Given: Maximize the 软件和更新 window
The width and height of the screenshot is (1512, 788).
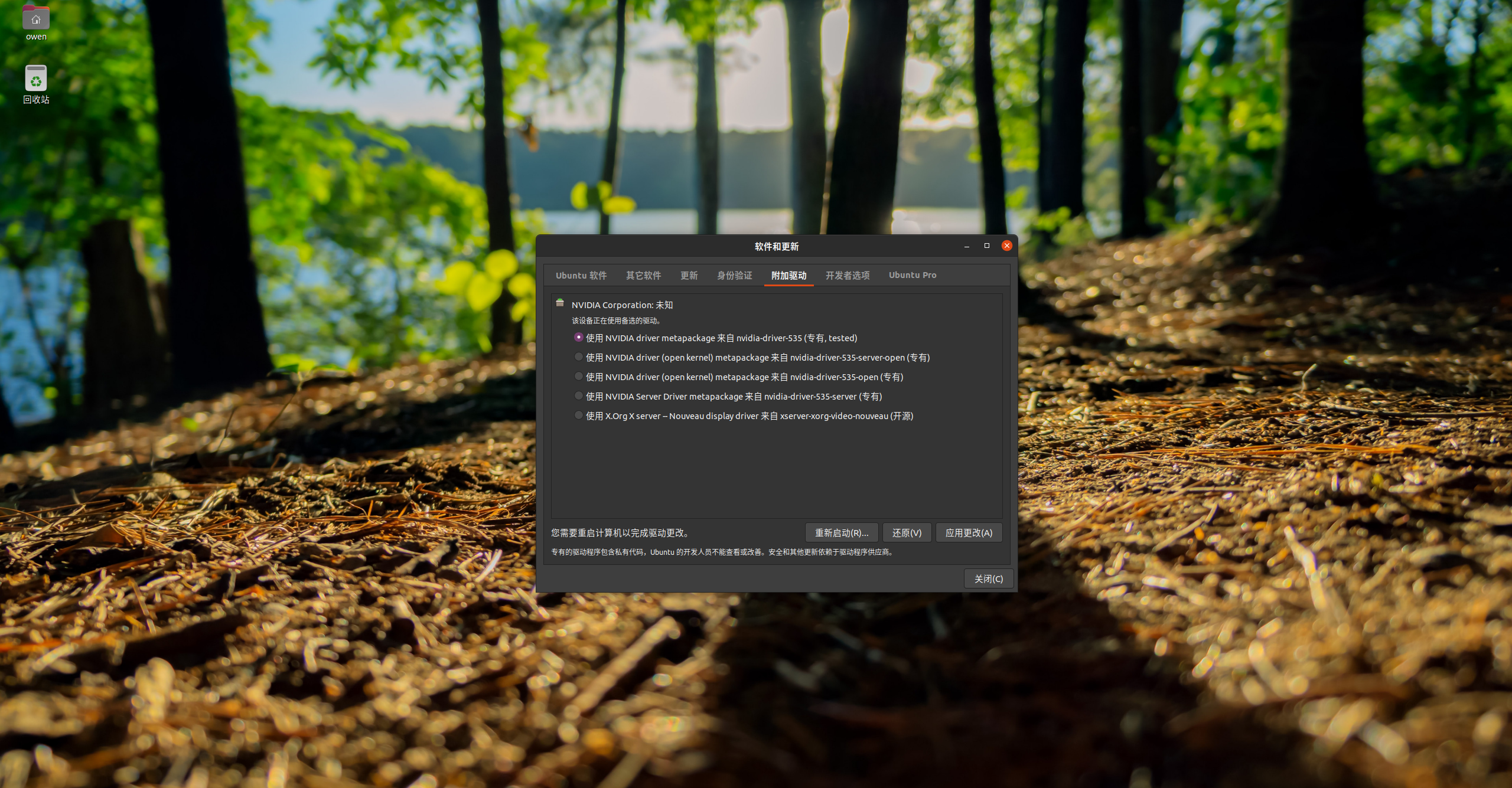Looking at the screenshot, I should (x=987, y=246).
